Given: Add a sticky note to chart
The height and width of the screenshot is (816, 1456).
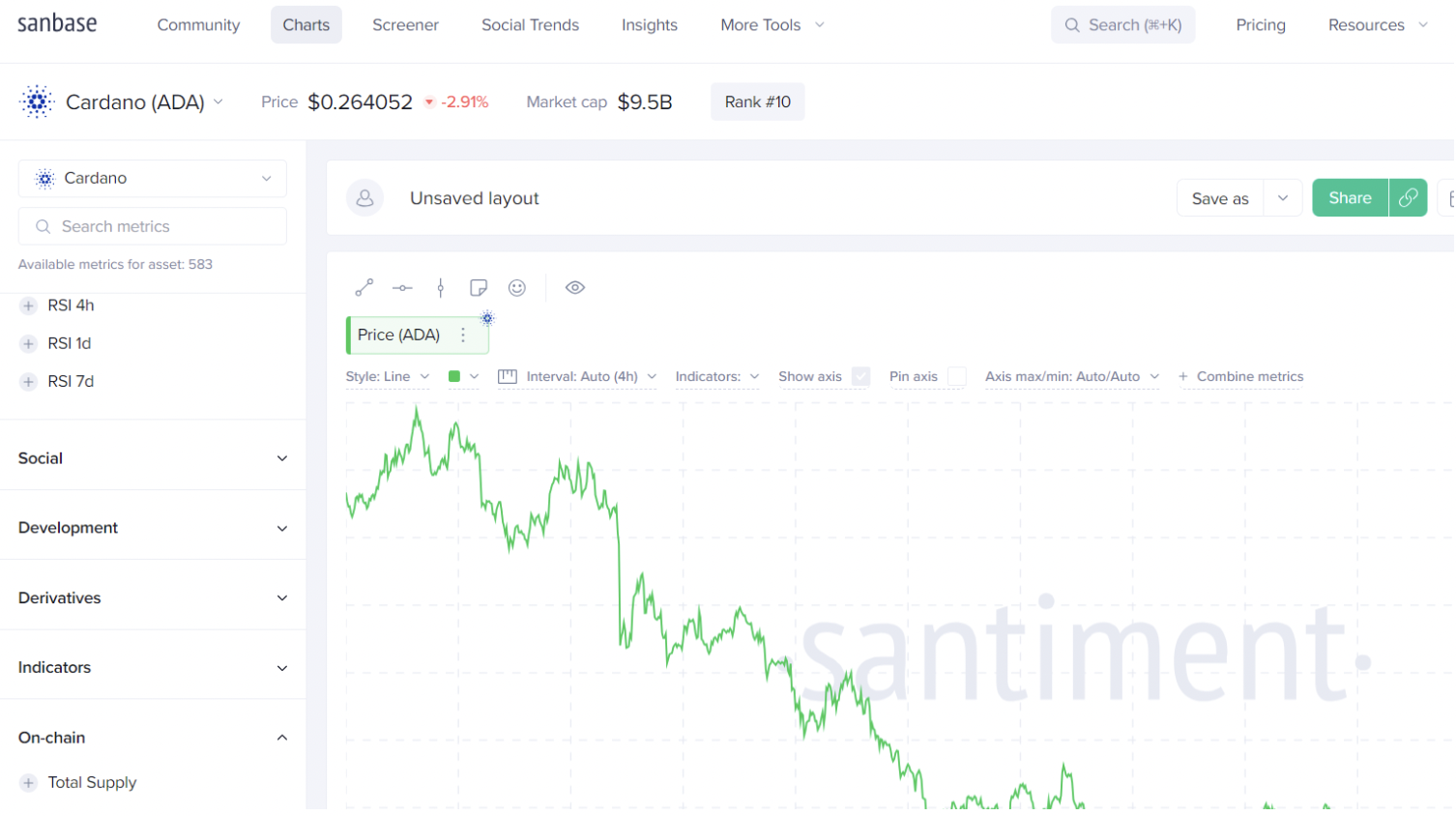Looking at the screenshot, I should point(479,288).
